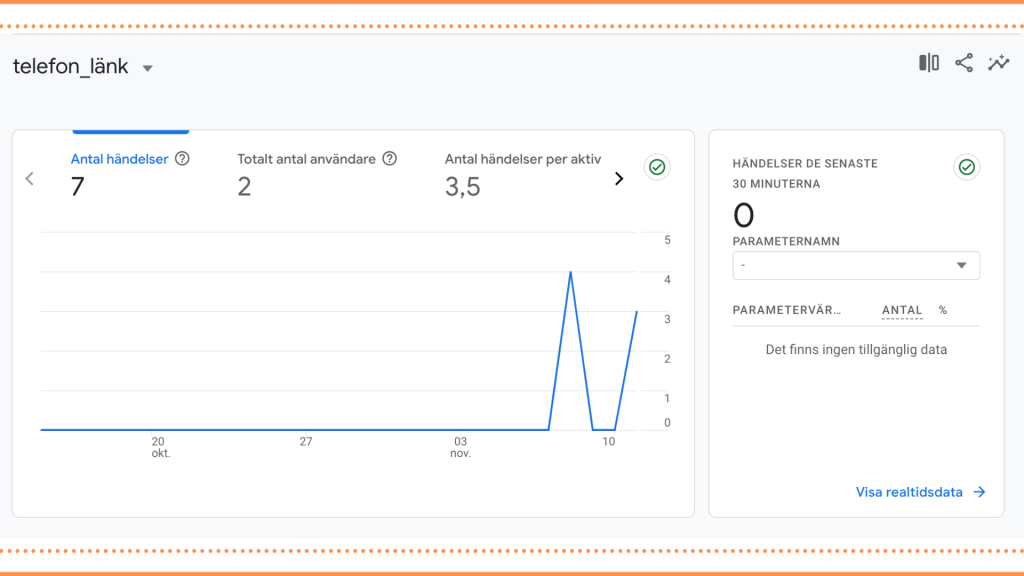The image size is (1024, 576).
Task: Click green checkmark status in chart card
Action: (x=657, y=167)
